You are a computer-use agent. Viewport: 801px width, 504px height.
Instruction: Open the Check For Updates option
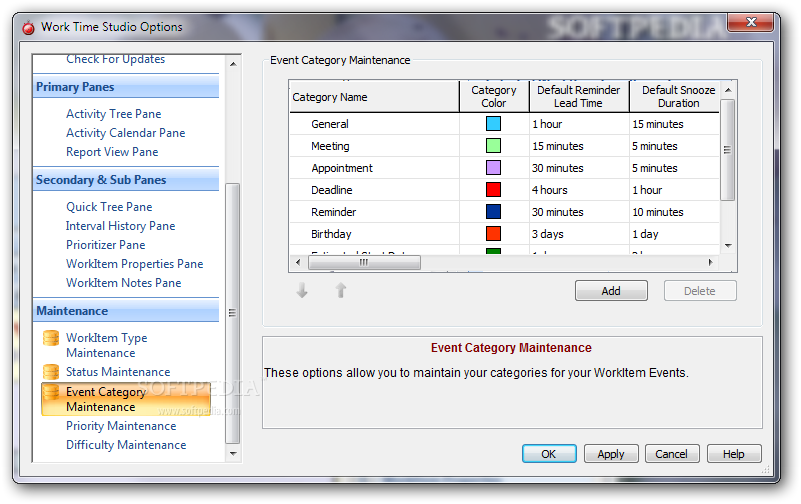pyautogui.click(x=115, y=59)
